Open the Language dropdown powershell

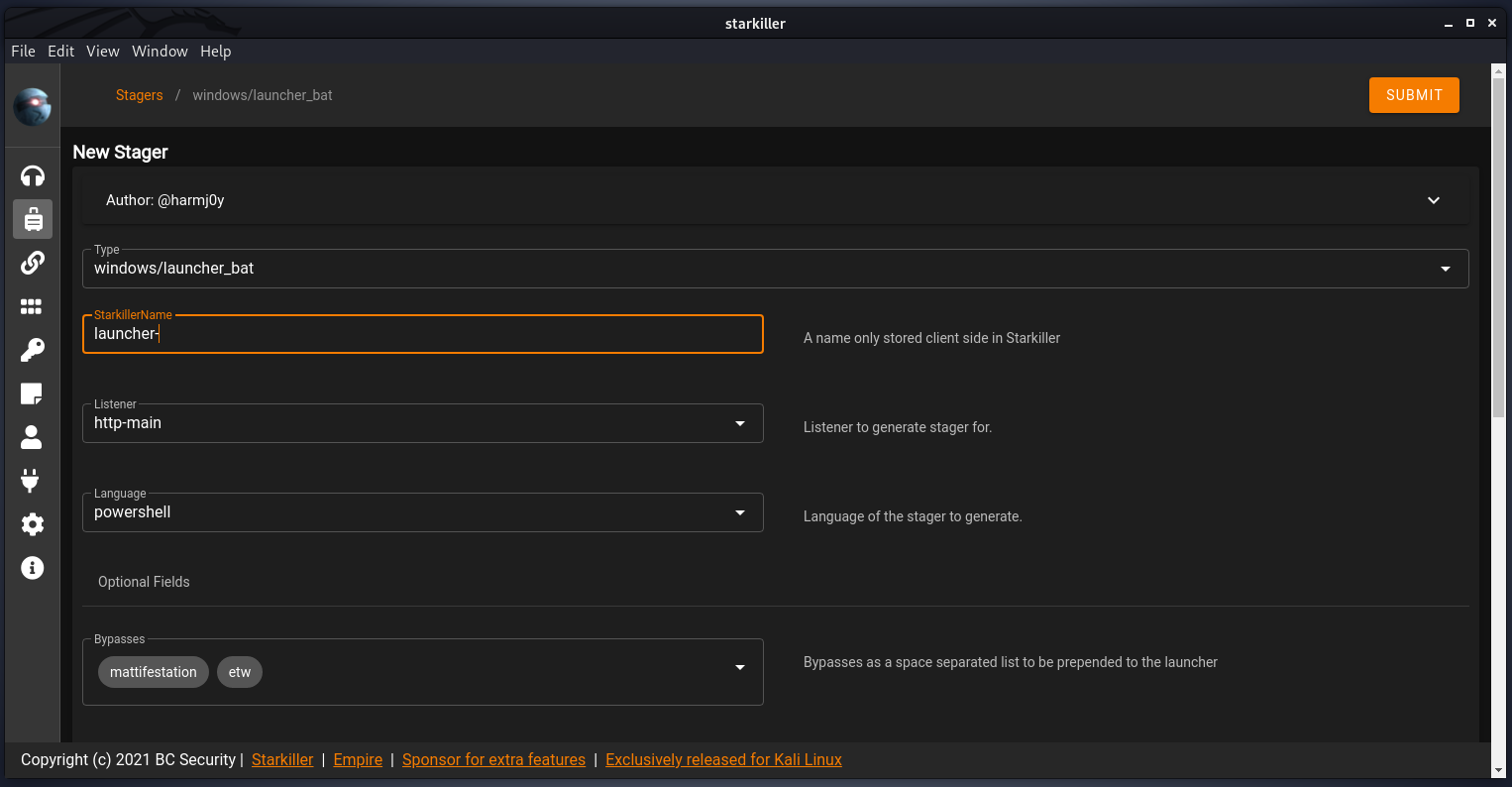[423, 512]
